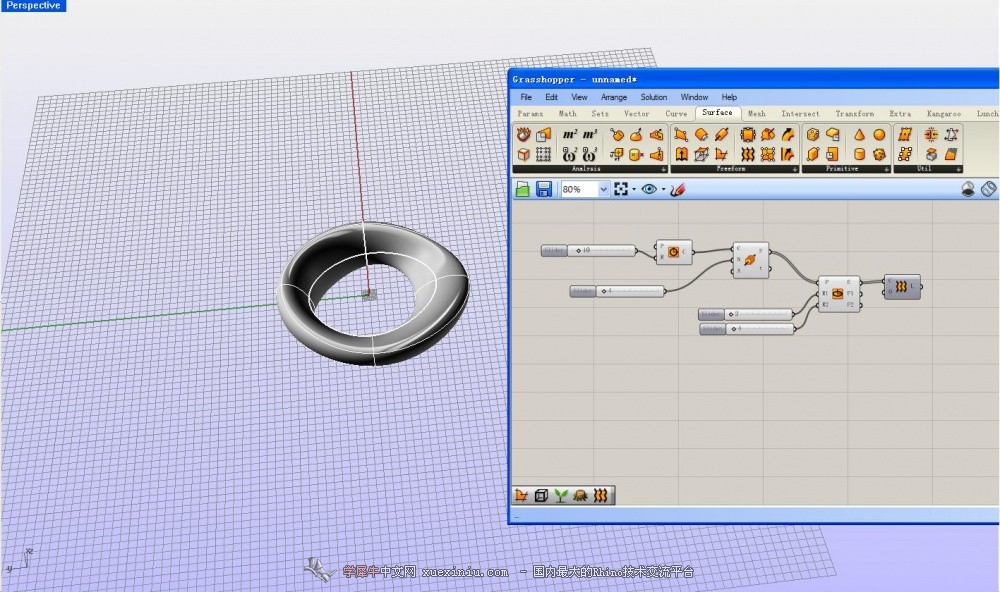Select the m³ Volume component icon

click(x=590, y=135)
